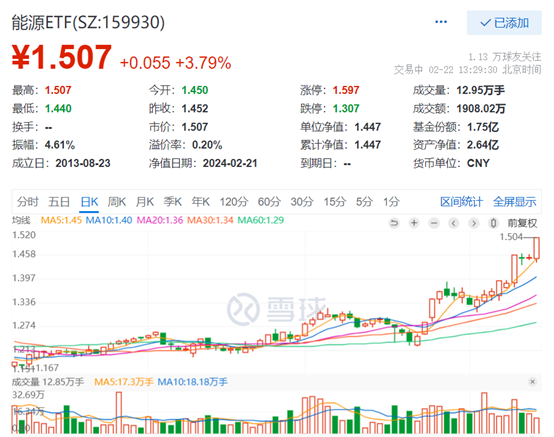Switch to the 1分 interval tab
Screen dimensions: 554x437
(x=391, y=202)
